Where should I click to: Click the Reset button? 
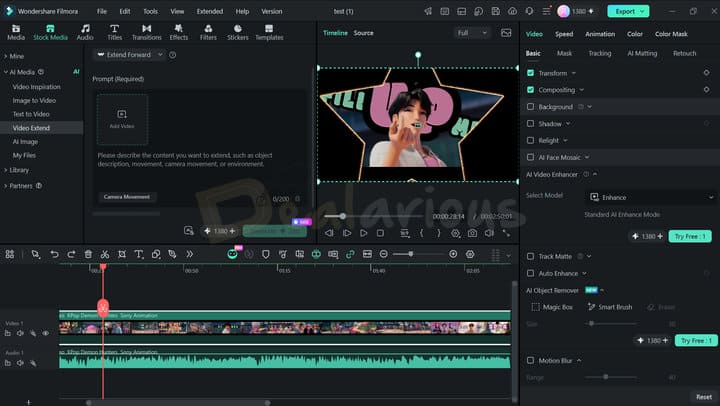(703, 397)
